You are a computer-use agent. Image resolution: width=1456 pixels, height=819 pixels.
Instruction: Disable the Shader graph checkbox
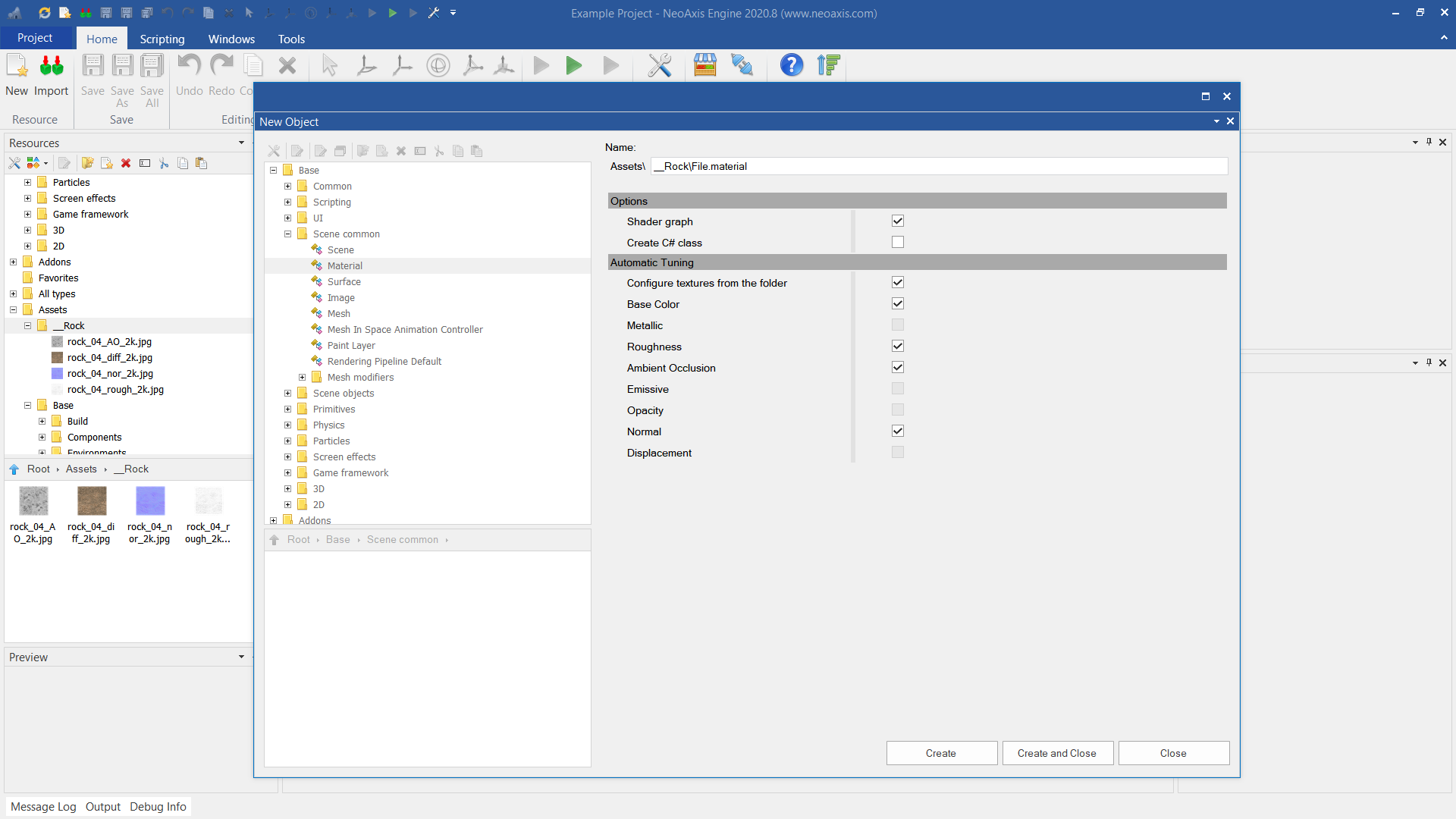[898, 221]
